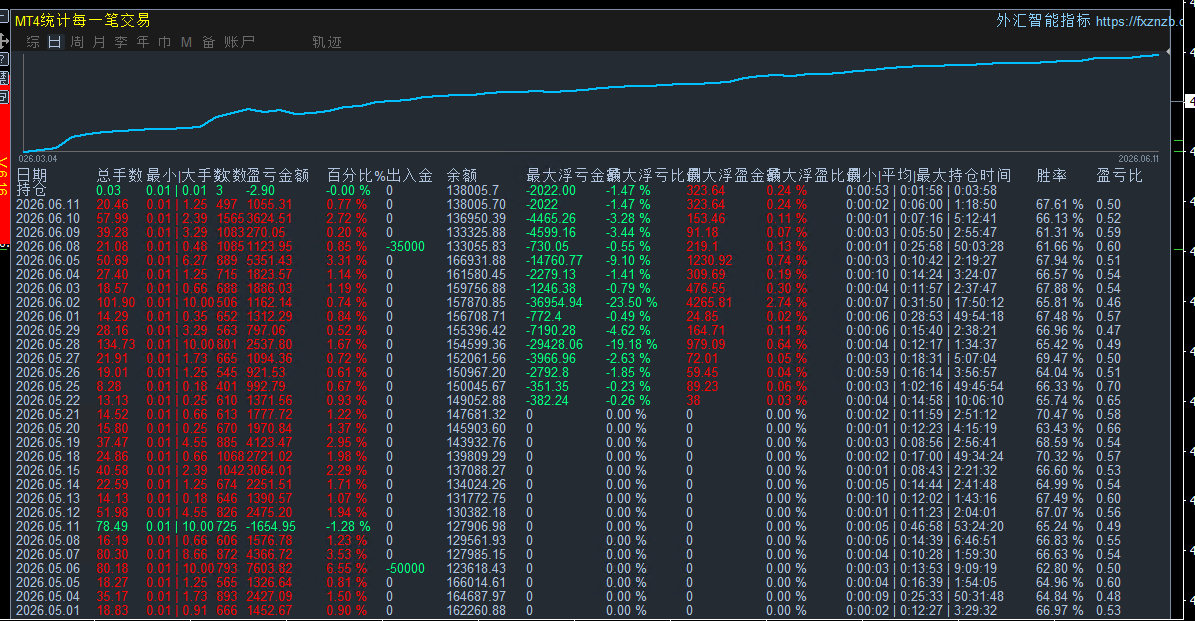This screenshot has width=1195, height=621.
Task: Open the 年 (yearly) tab
Action: pos(143,42)
